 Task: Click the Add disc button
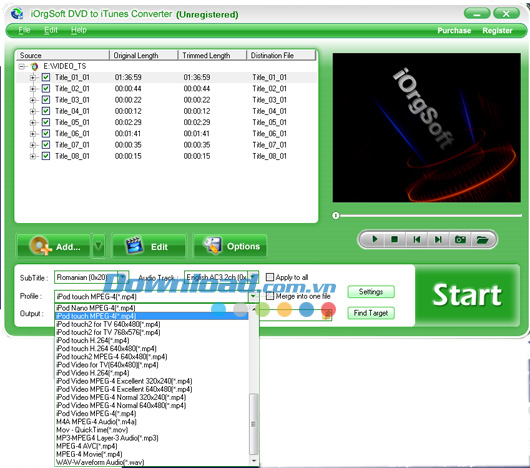coord(54,246)
